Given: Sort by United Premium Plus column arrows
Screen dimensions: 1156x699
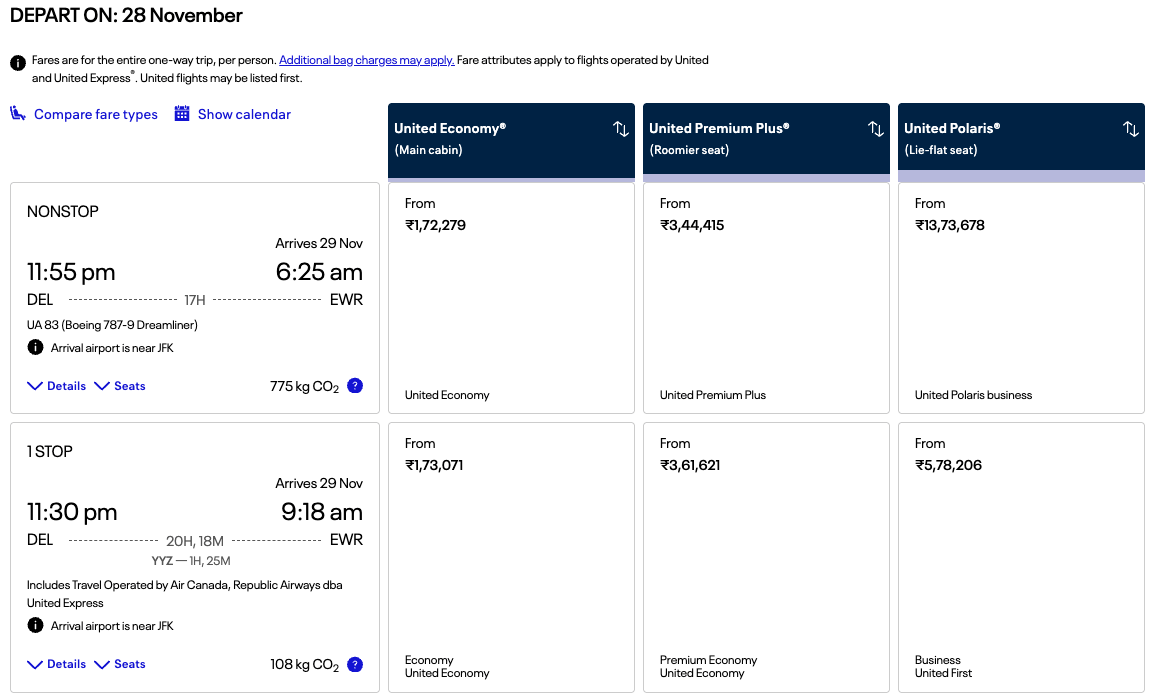Looking at the screenshot, I should tap(876, 129).
